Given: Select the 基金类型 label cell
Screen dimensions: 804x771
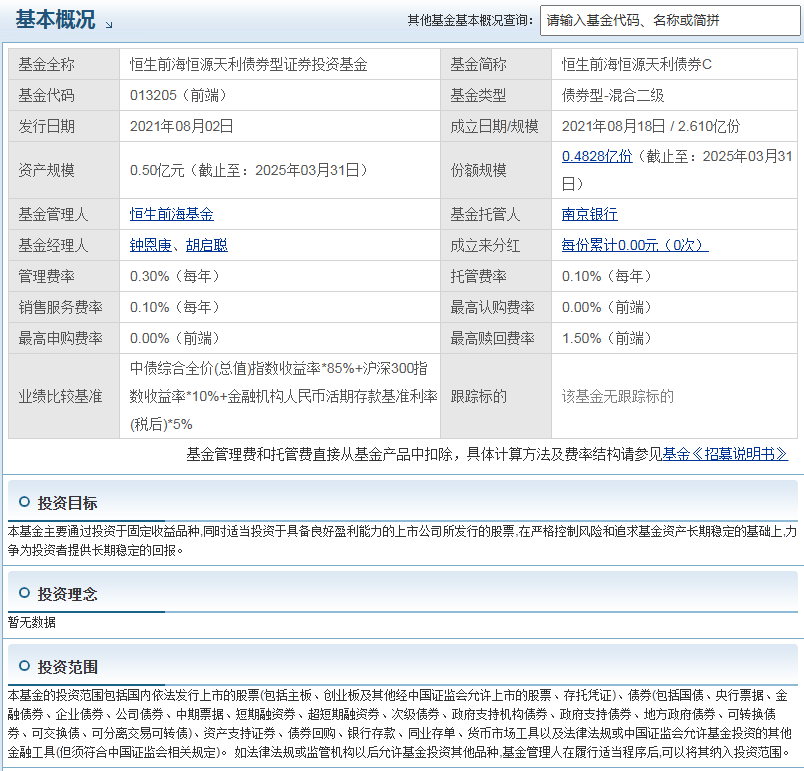Looking at the screenshot, I should [x=496, y=95].
